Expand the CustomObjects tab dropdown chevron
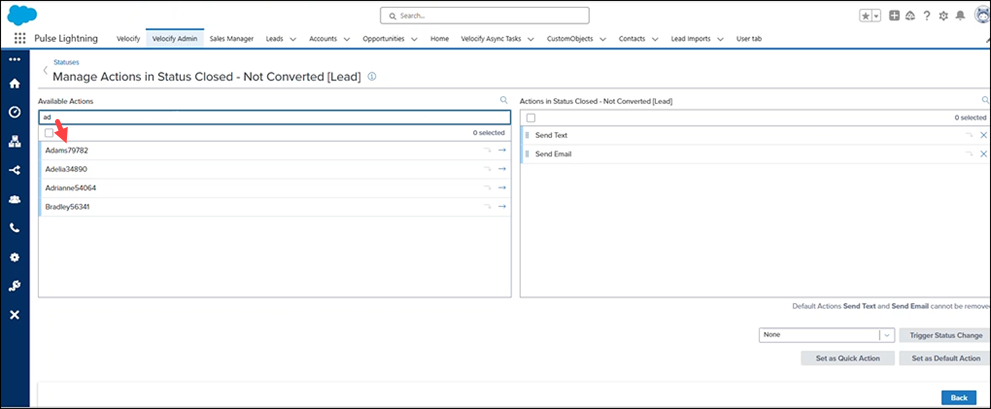The height and width of the screenshot is (409, 991). click(602, 39)
